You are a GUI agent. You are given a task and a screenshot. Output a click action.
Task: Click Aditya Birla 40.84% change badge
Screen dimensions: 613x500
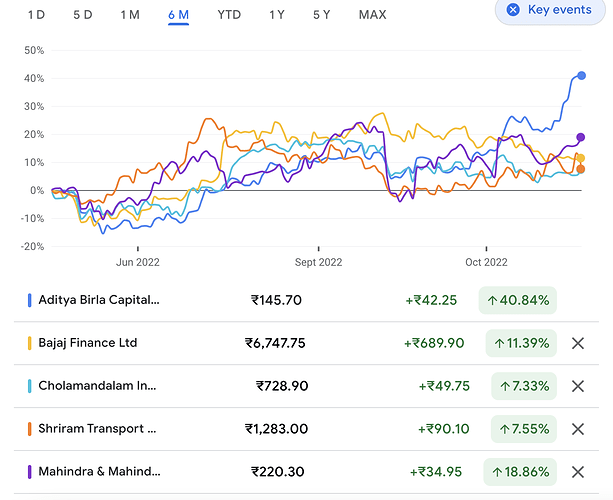pyautogui.click(x=517, y=300)
